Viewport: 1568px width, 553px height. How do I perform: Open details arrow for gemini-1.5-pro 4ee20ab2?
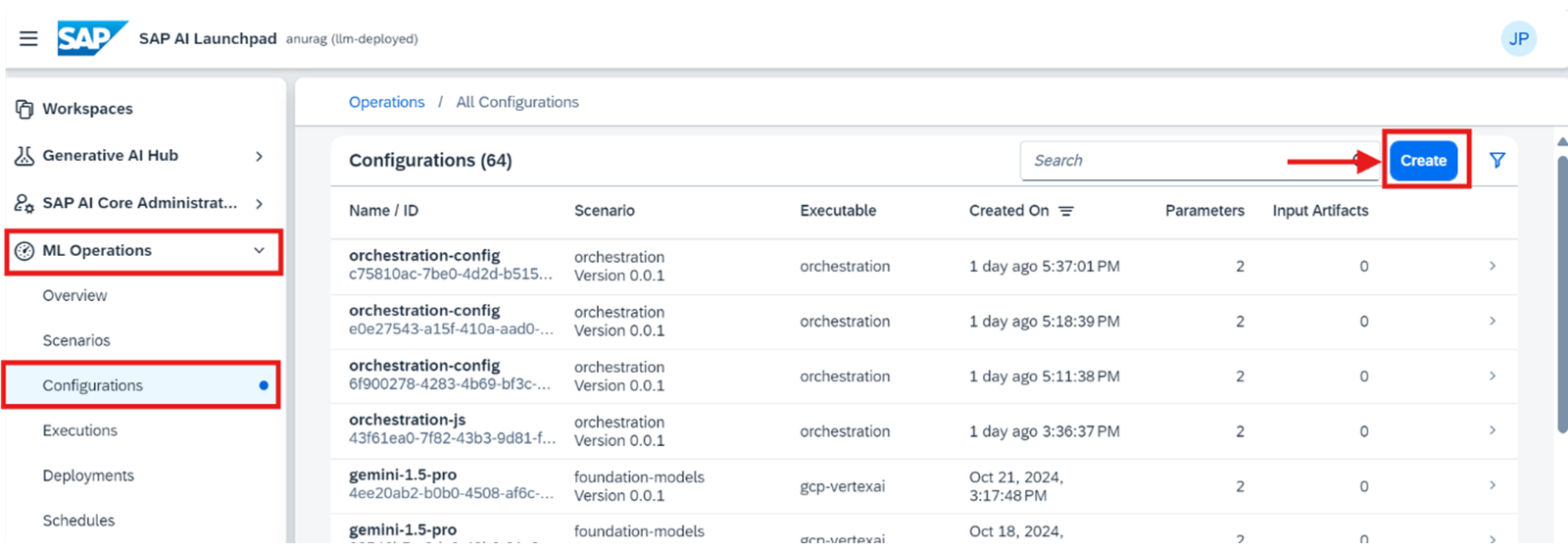(1493, 485)
